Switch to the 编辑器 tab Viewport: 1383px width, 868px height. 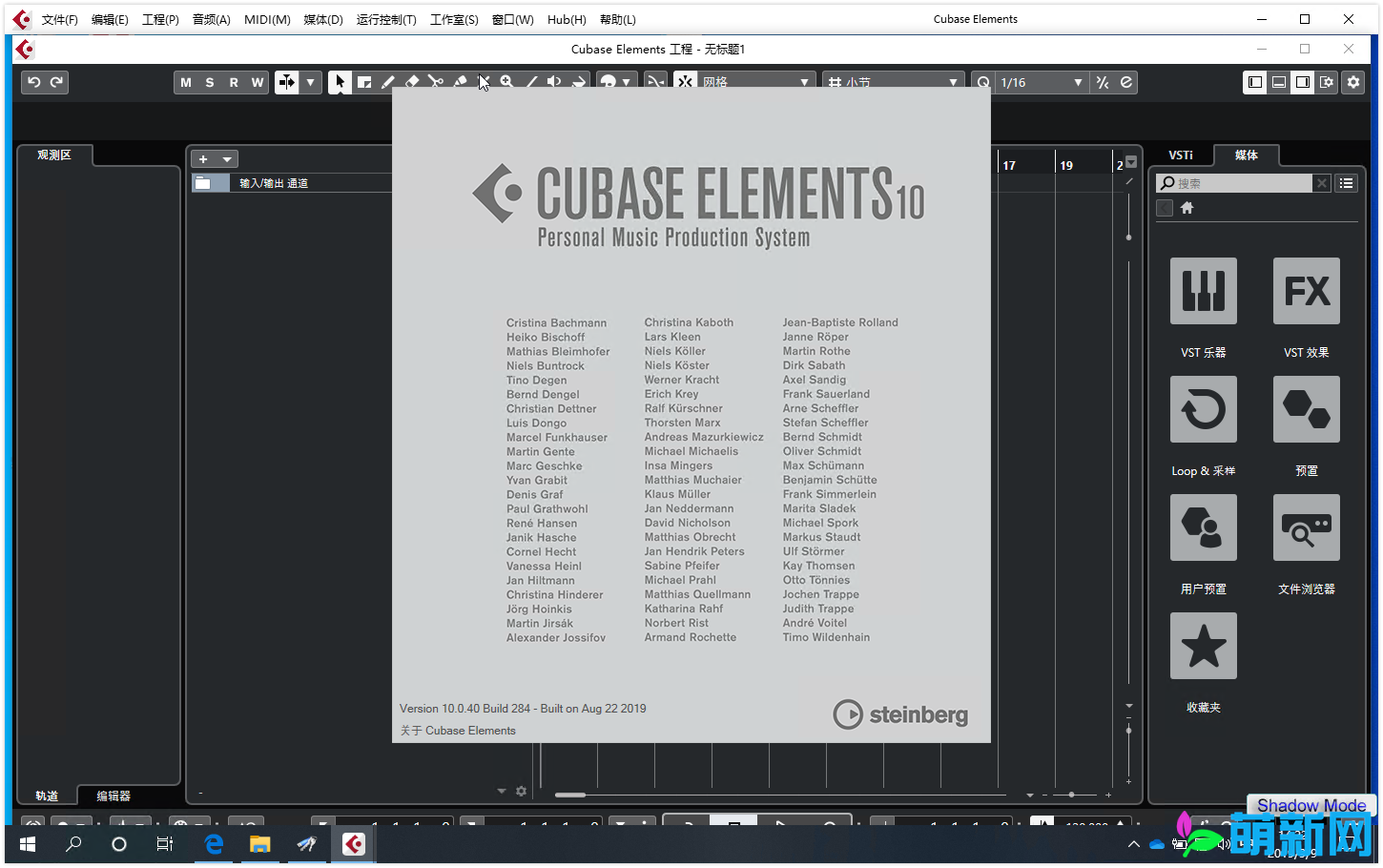114,796
